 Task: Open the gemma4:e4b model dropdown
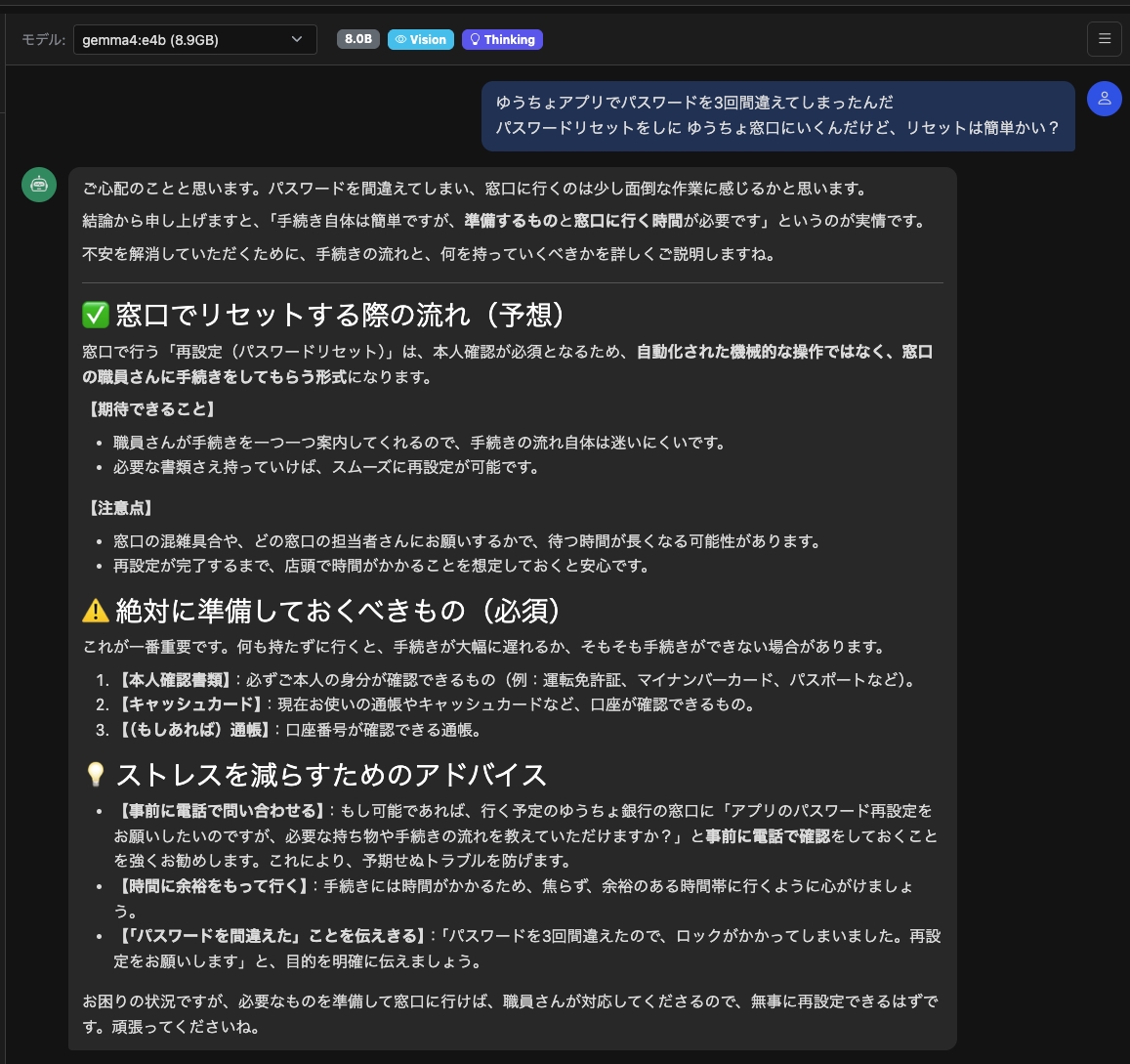click(194, 40)
